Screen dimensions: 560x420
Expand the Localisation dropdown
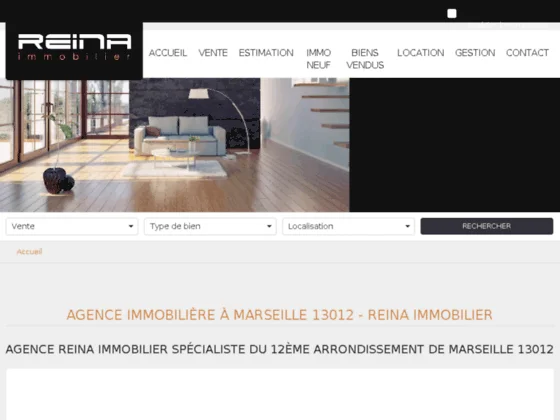click(349, 226)
